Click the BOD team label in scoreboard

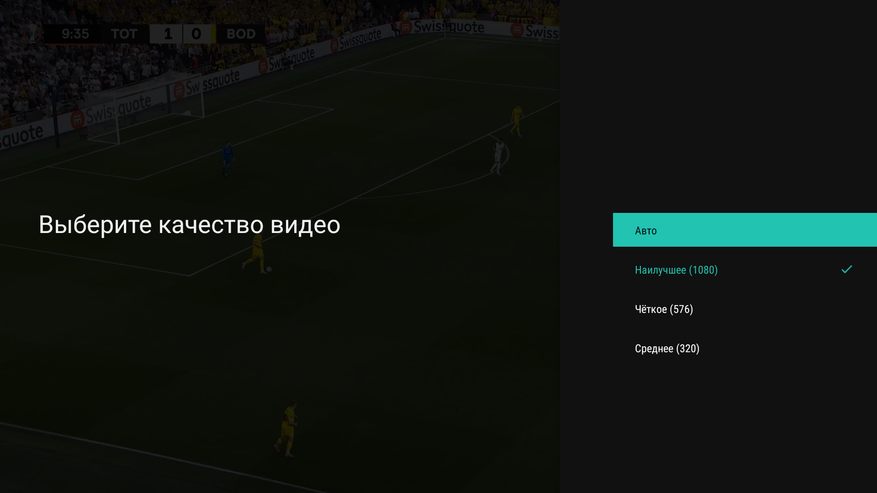point(241,34)
